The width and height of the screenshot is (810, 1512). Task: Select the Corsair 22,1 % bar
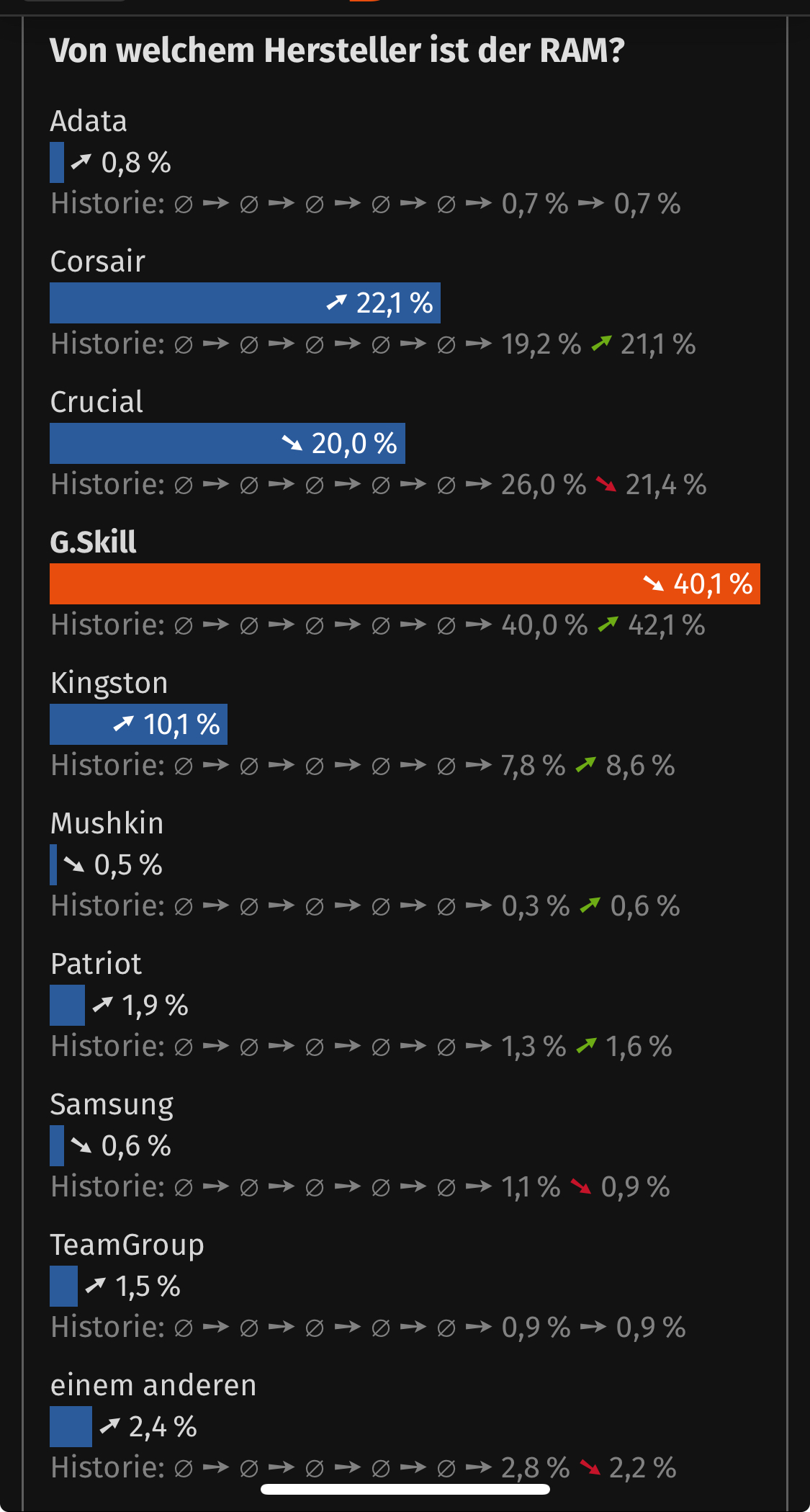tap(245, 303)
